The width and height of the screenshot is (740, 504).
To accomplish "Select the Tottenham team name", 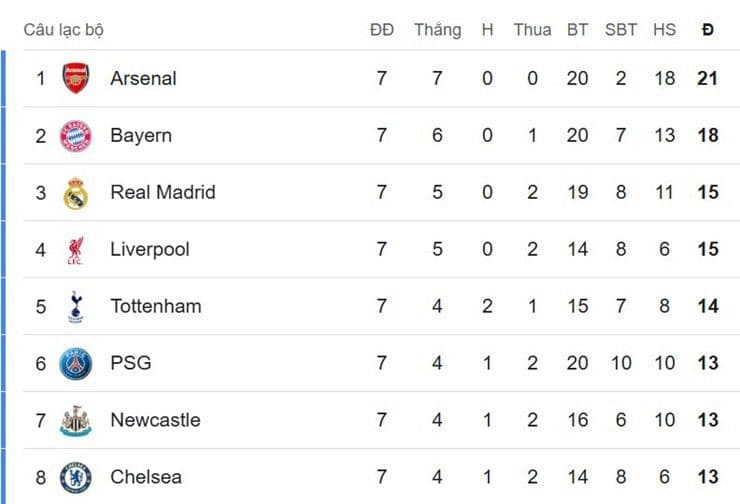I will point(155,306).
